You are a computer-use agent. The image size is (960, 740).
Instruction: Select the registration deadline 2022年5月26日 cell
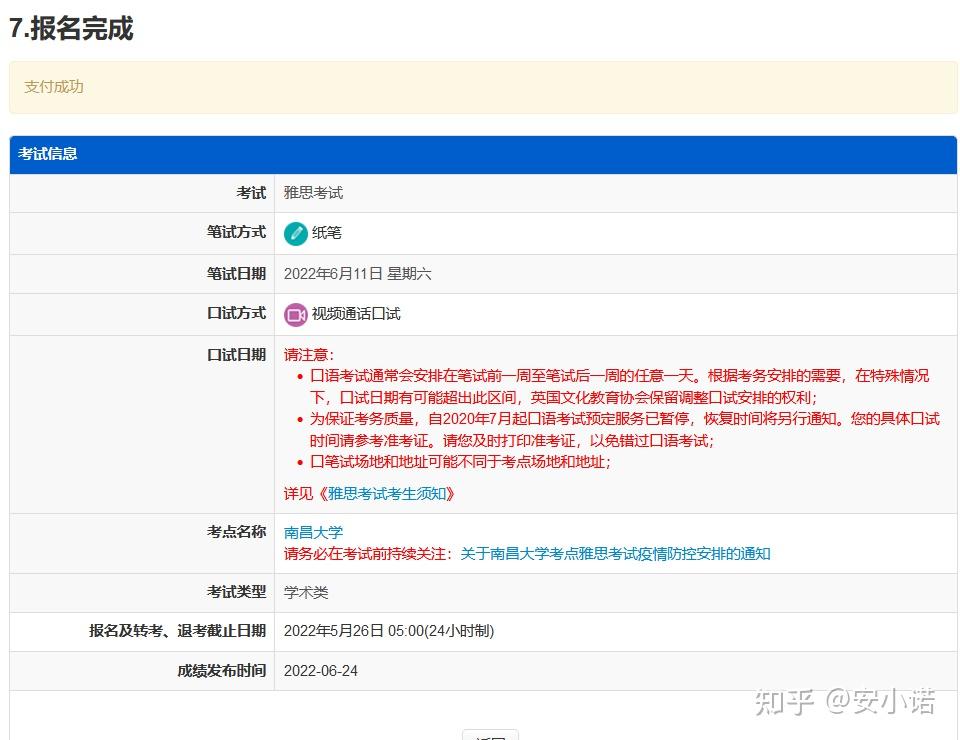point(388,631)
